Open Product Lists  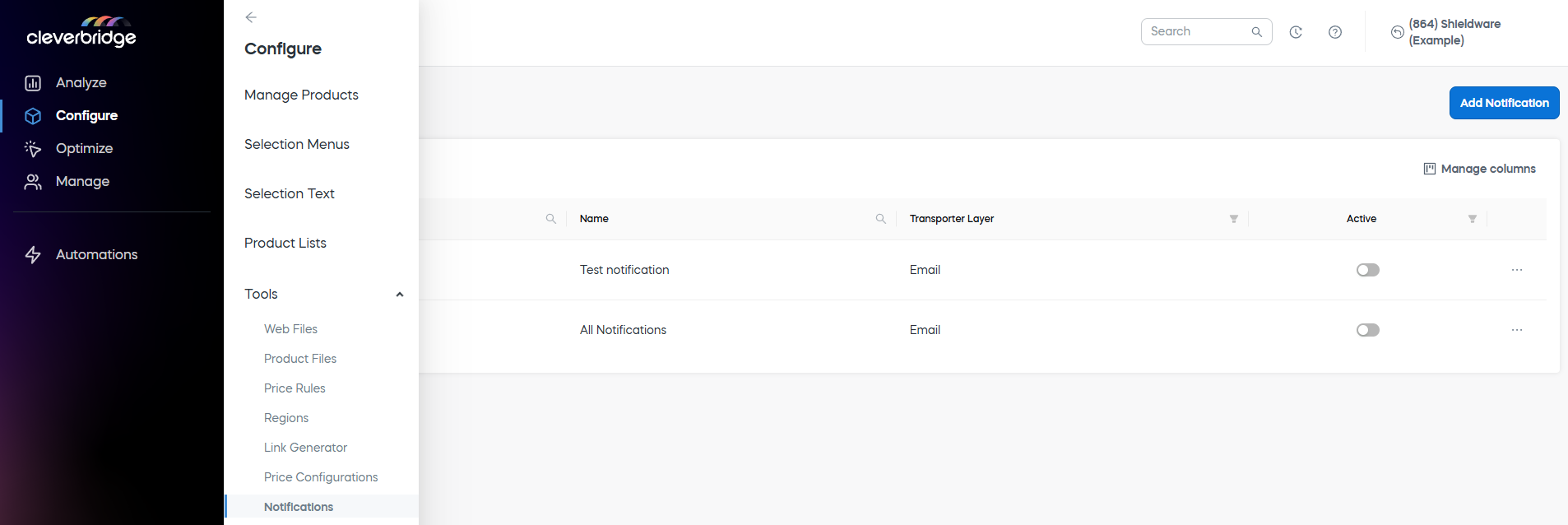pyautogui.click(x=285, y=244)
